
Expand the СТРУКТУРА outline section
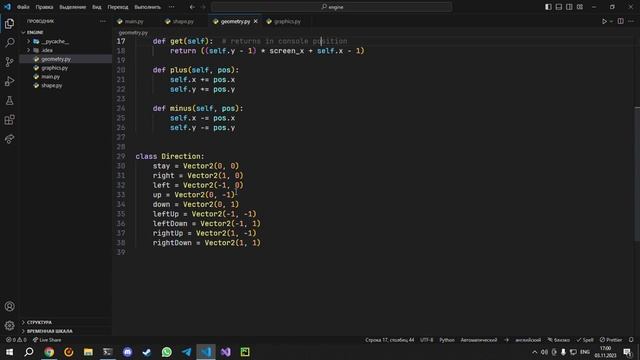[x=39, y=322]
